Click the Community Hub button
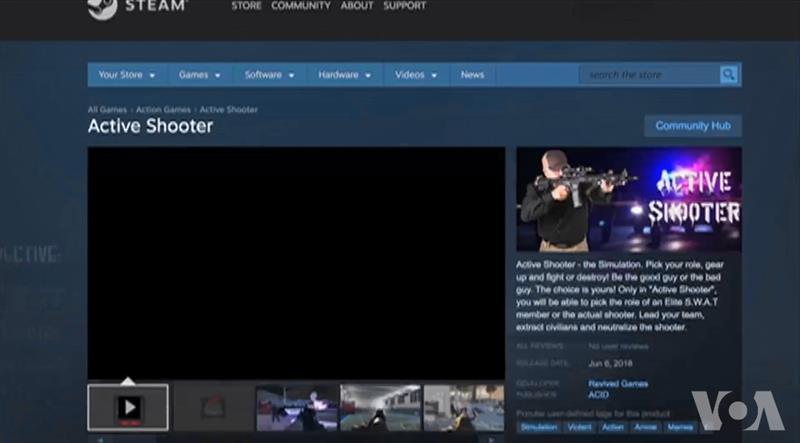This screenshot has height=443, width=800. (x=693, y=126)
